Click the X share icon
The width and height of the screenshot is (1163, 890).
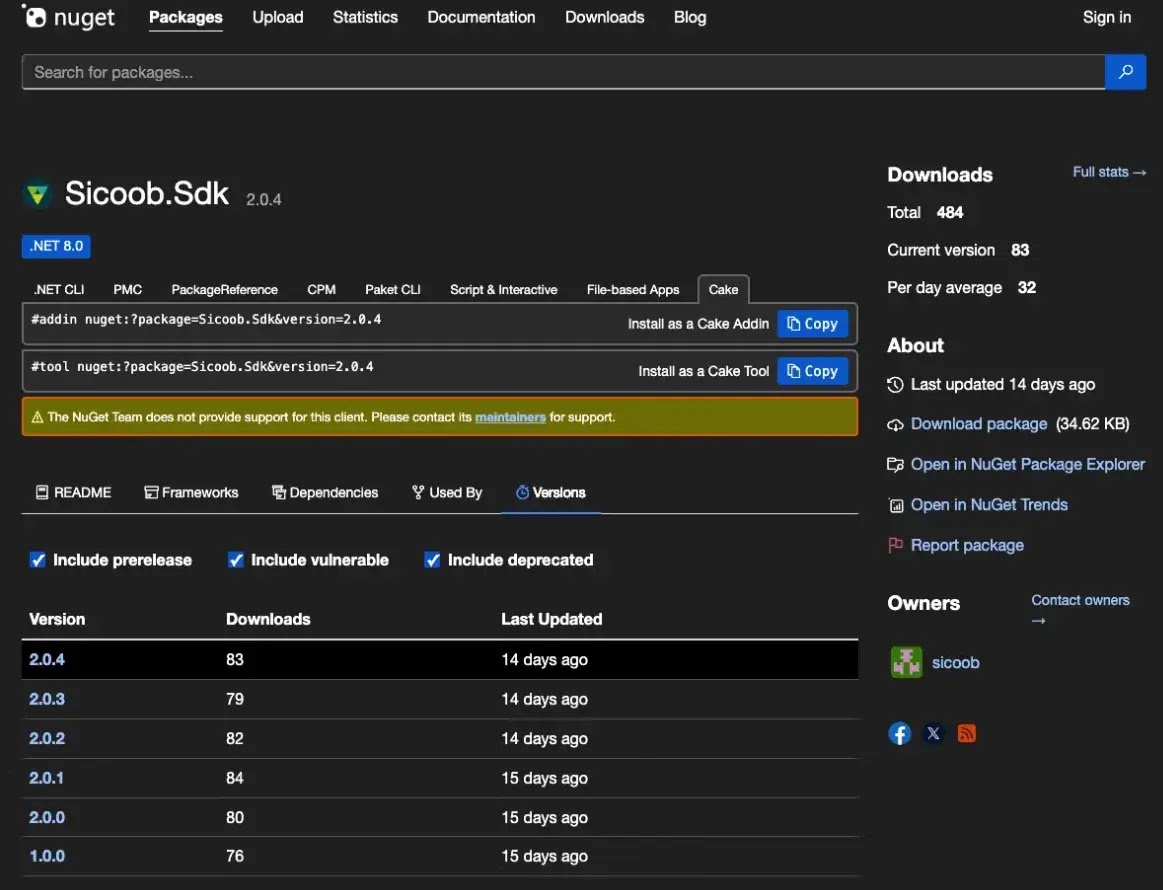click(x=933, y=734)
